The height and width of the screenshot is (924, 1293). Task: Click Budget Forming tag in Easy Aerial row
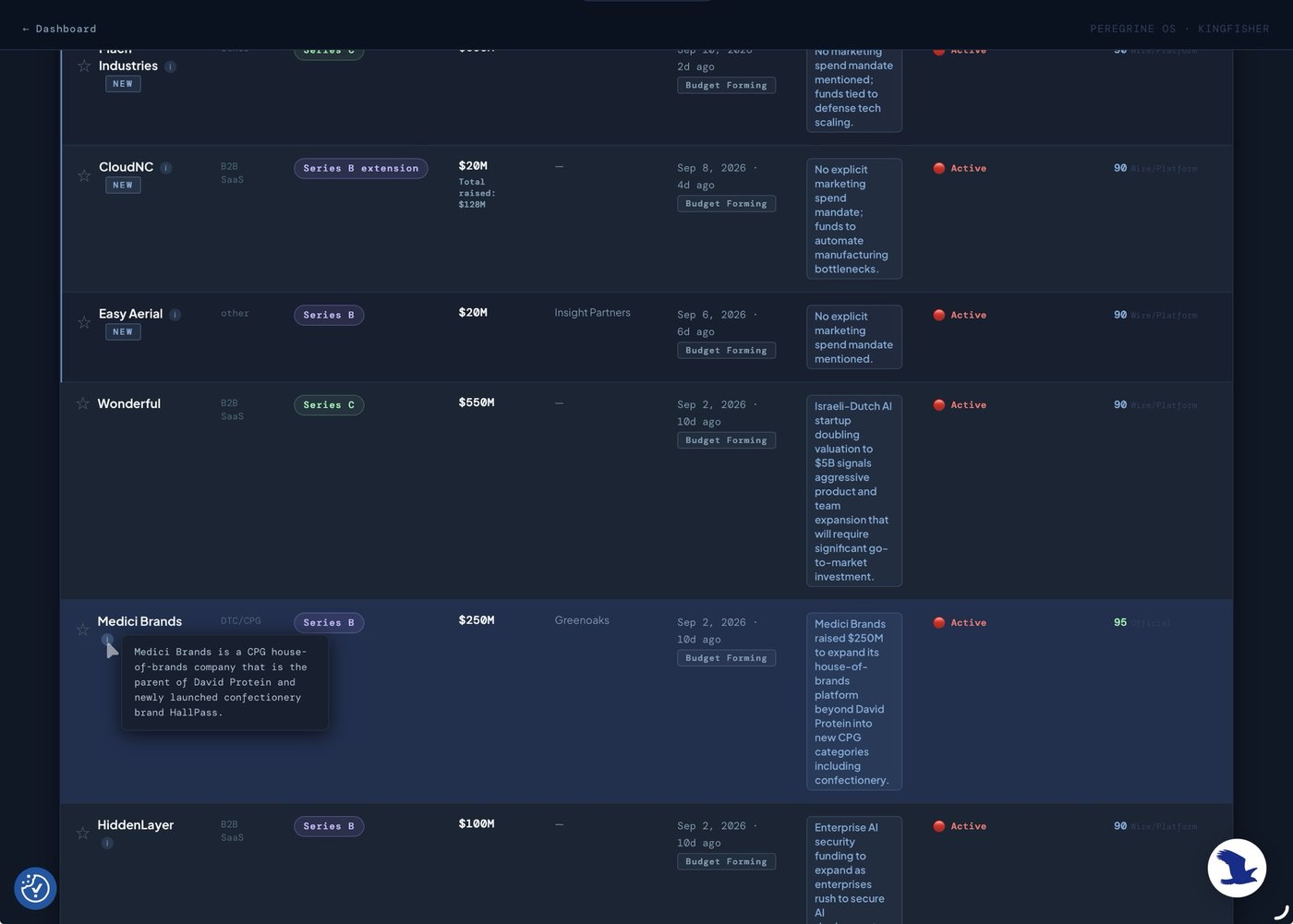pyautogui.click(x=726, y=350)
